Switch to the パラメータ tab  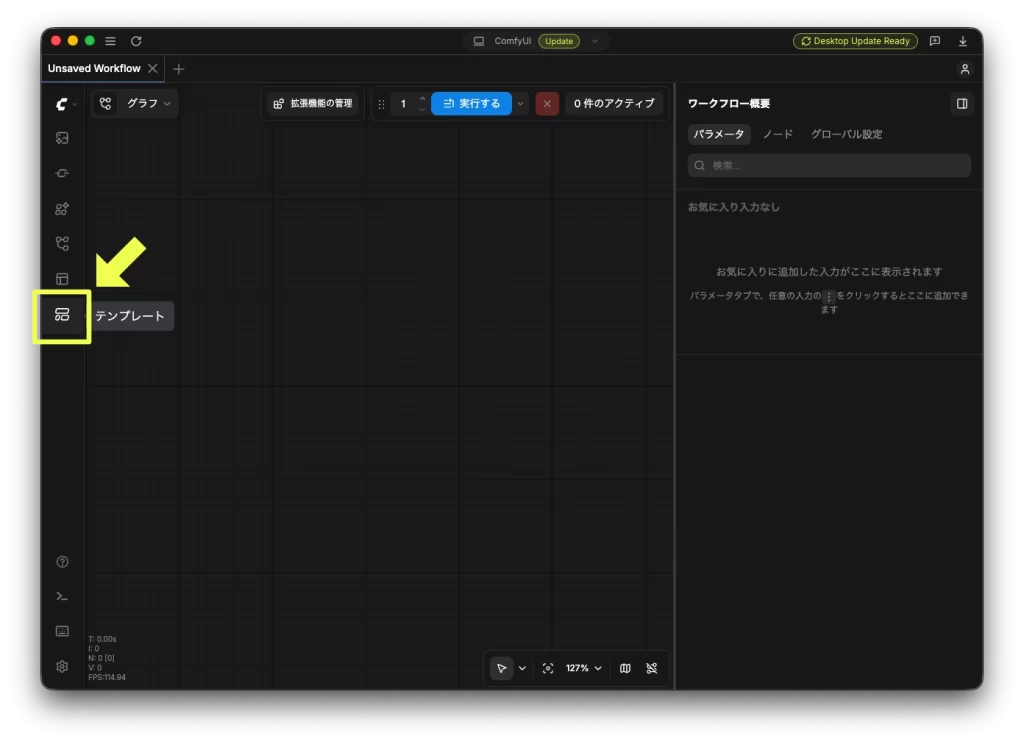(x=718, y=134)
